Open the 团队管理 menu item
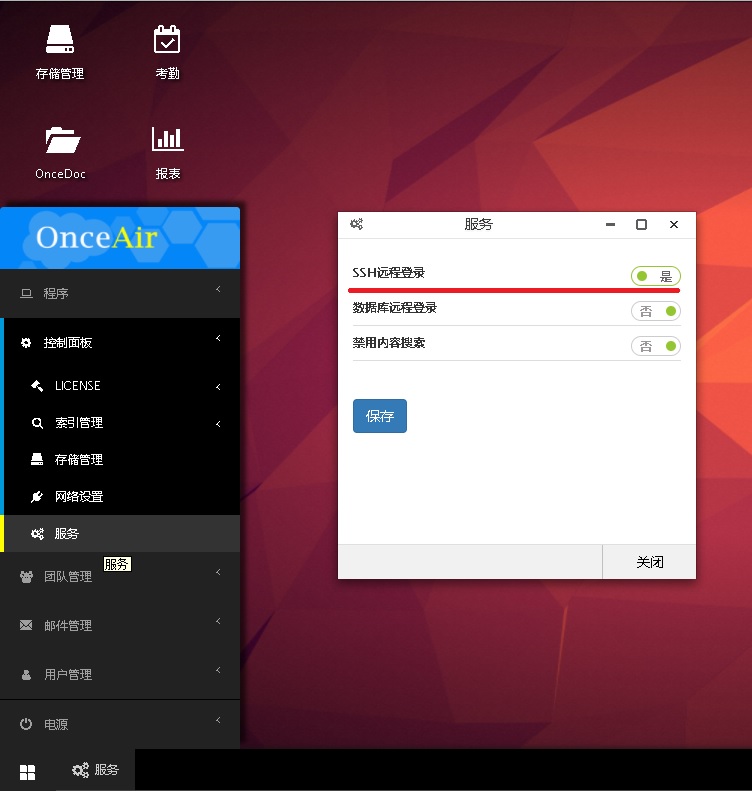The width and height of the screenshot is (752, 791). click(120, 577)
